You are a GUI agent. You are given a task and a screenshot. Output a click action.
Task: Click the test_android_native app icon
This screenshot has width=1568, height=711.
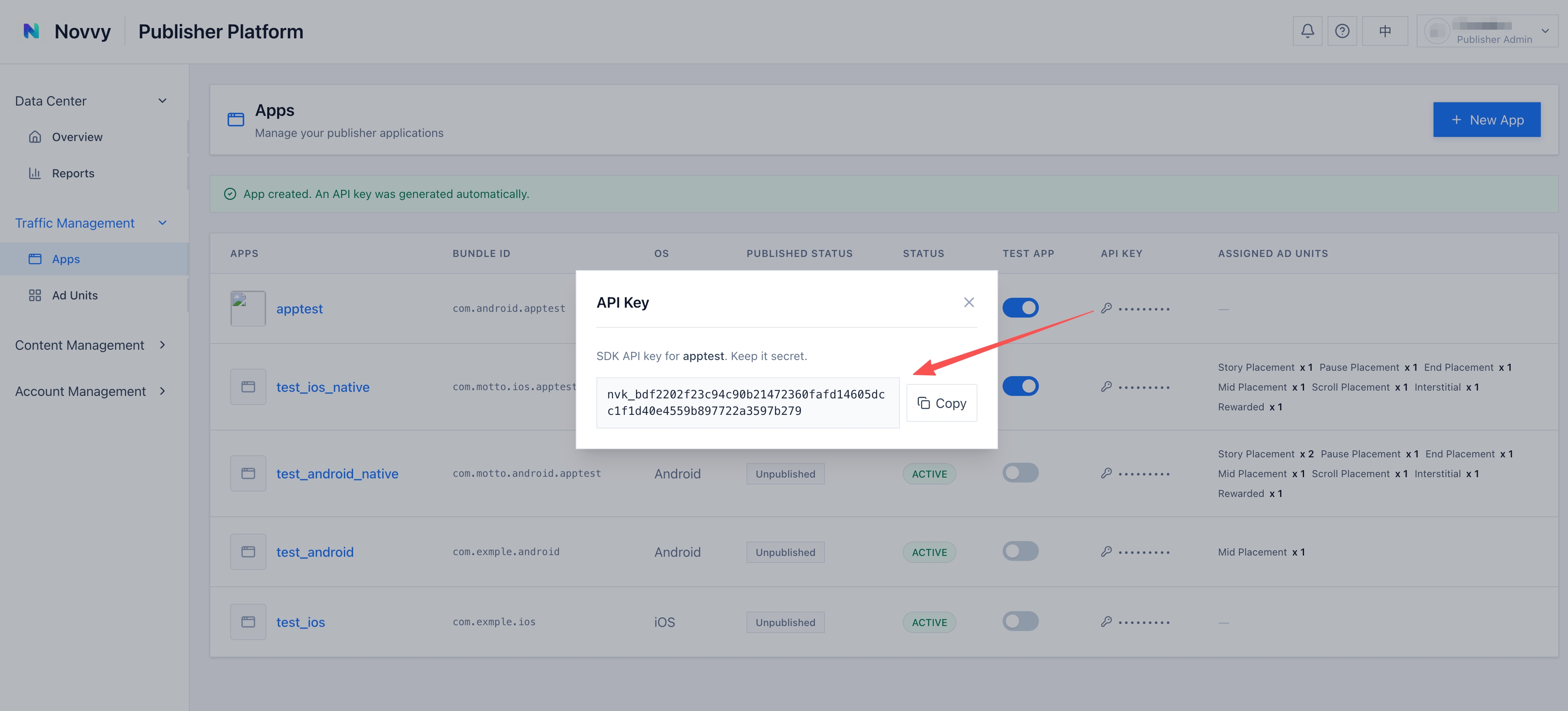pos(248,473)
